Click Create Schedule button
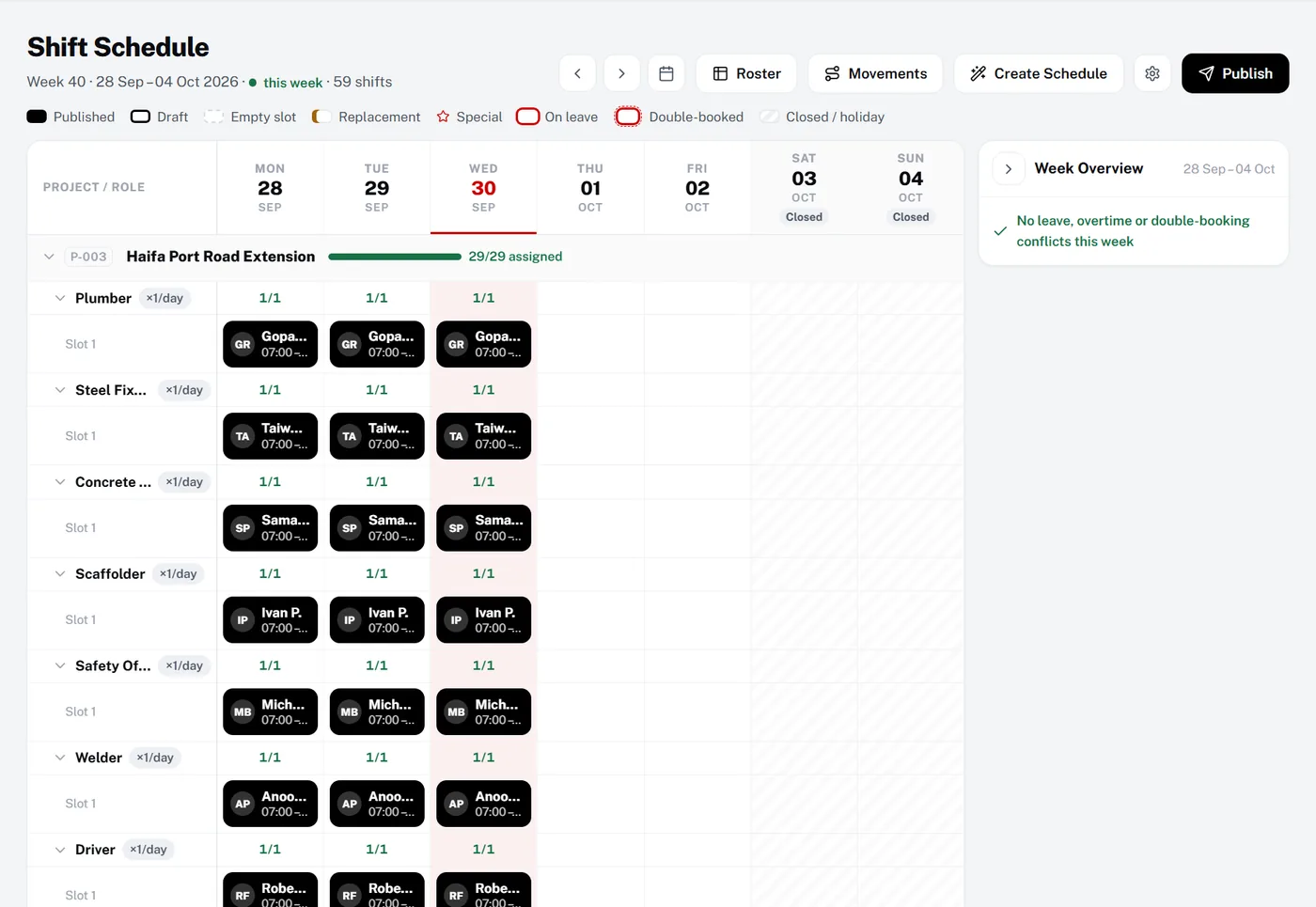This screenshot has width=1316, height=907. click(x=1039, y=73)
